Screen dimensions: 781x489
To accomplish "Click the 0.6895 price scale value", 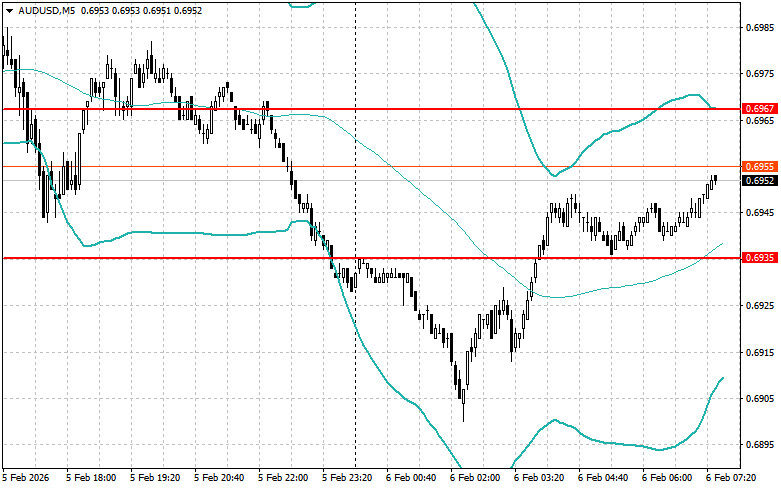I will 760,445.
